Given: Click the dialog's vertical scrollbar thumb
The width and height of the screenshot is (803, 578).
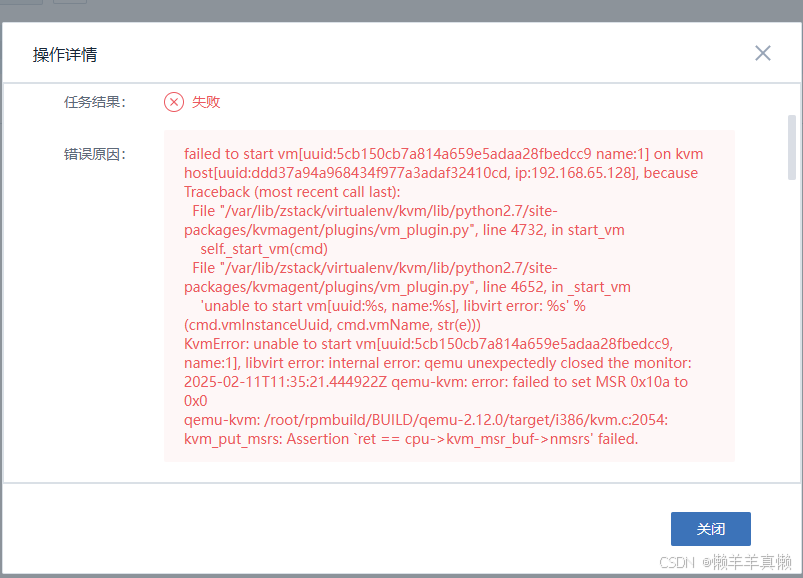Looking at the screenshot, I should [x=792, y=147].
